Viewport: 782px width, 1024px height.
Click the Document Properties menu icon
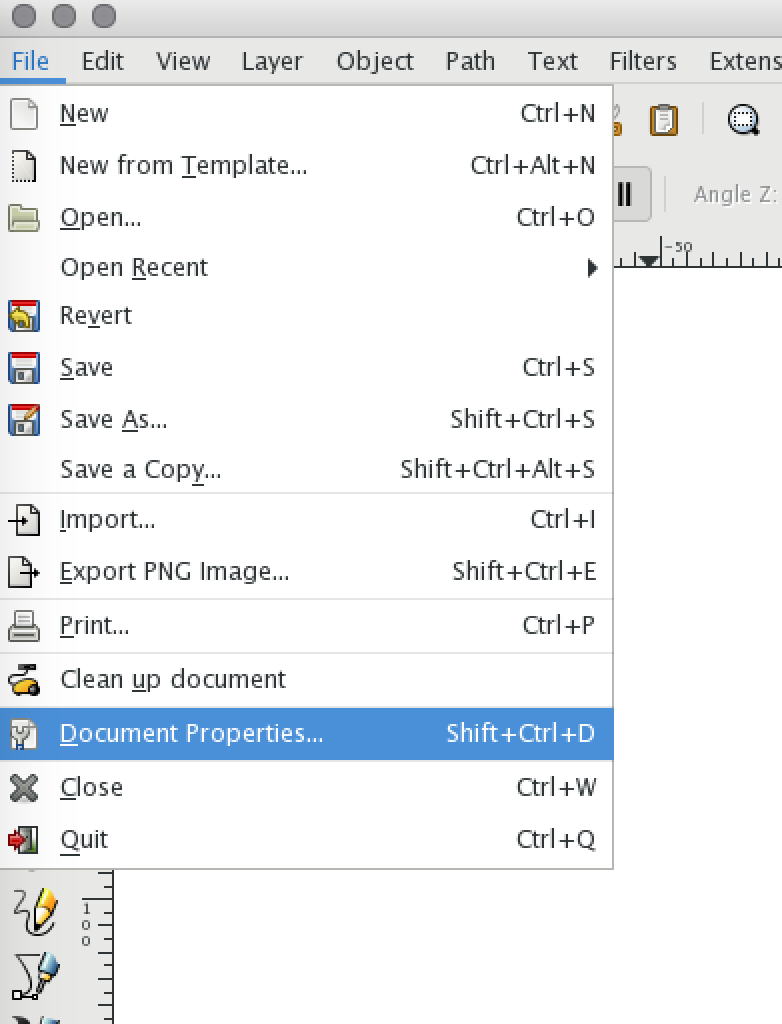pyautogui.click(x=23, y=735)
